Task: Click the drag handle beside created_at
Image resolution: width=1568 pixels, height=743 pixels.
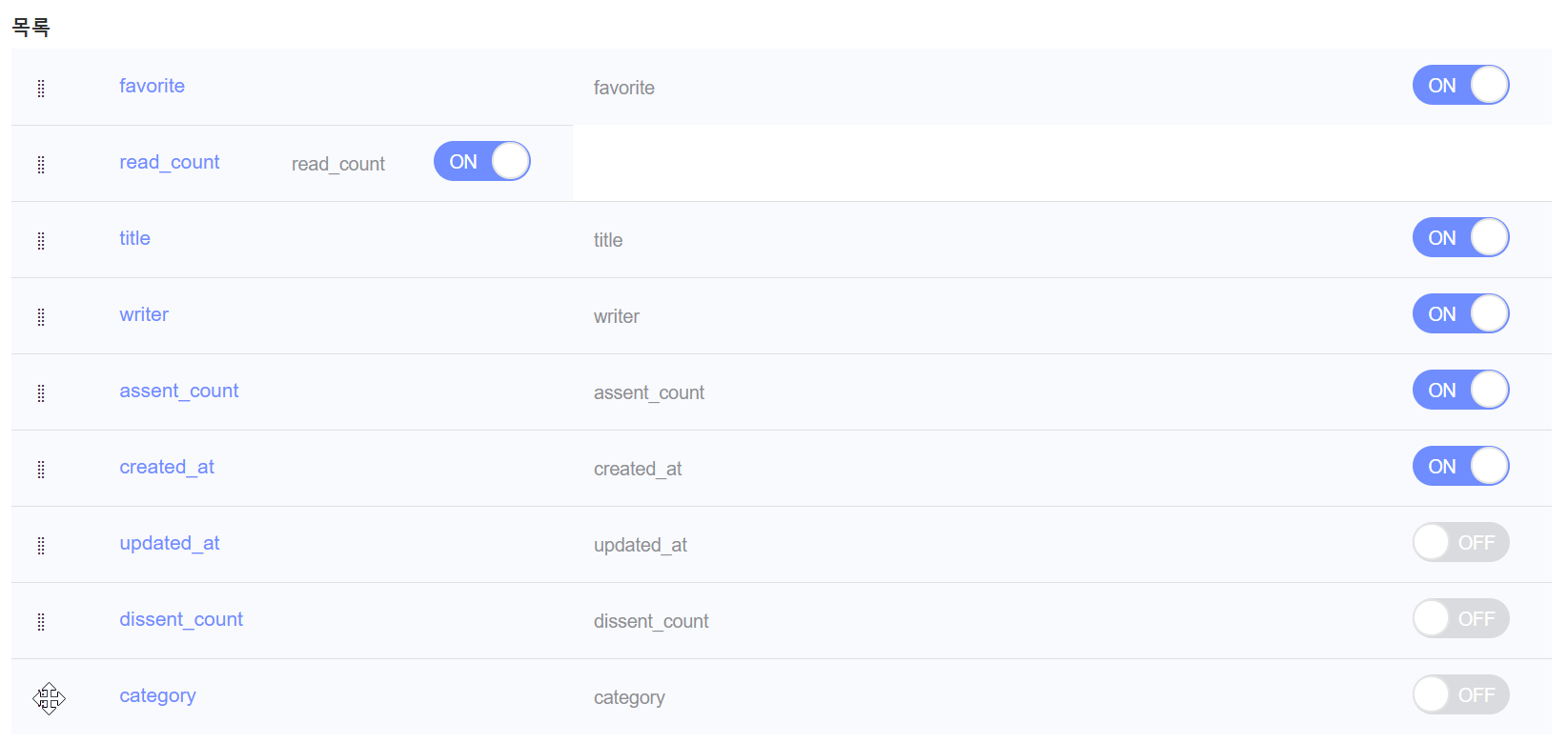Action: point(41,468)
